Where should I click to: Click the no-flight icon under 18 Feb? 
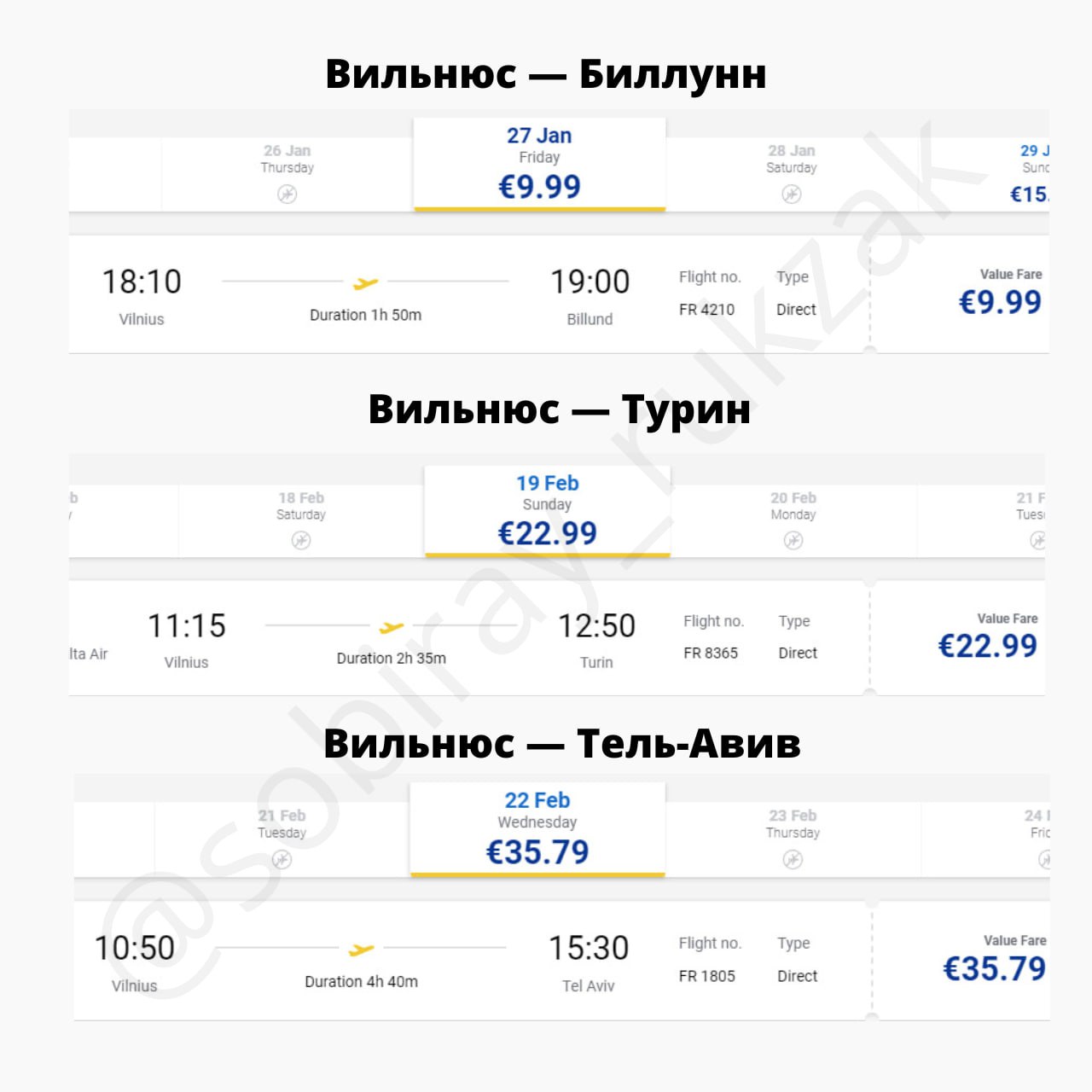tap(301, 540)
